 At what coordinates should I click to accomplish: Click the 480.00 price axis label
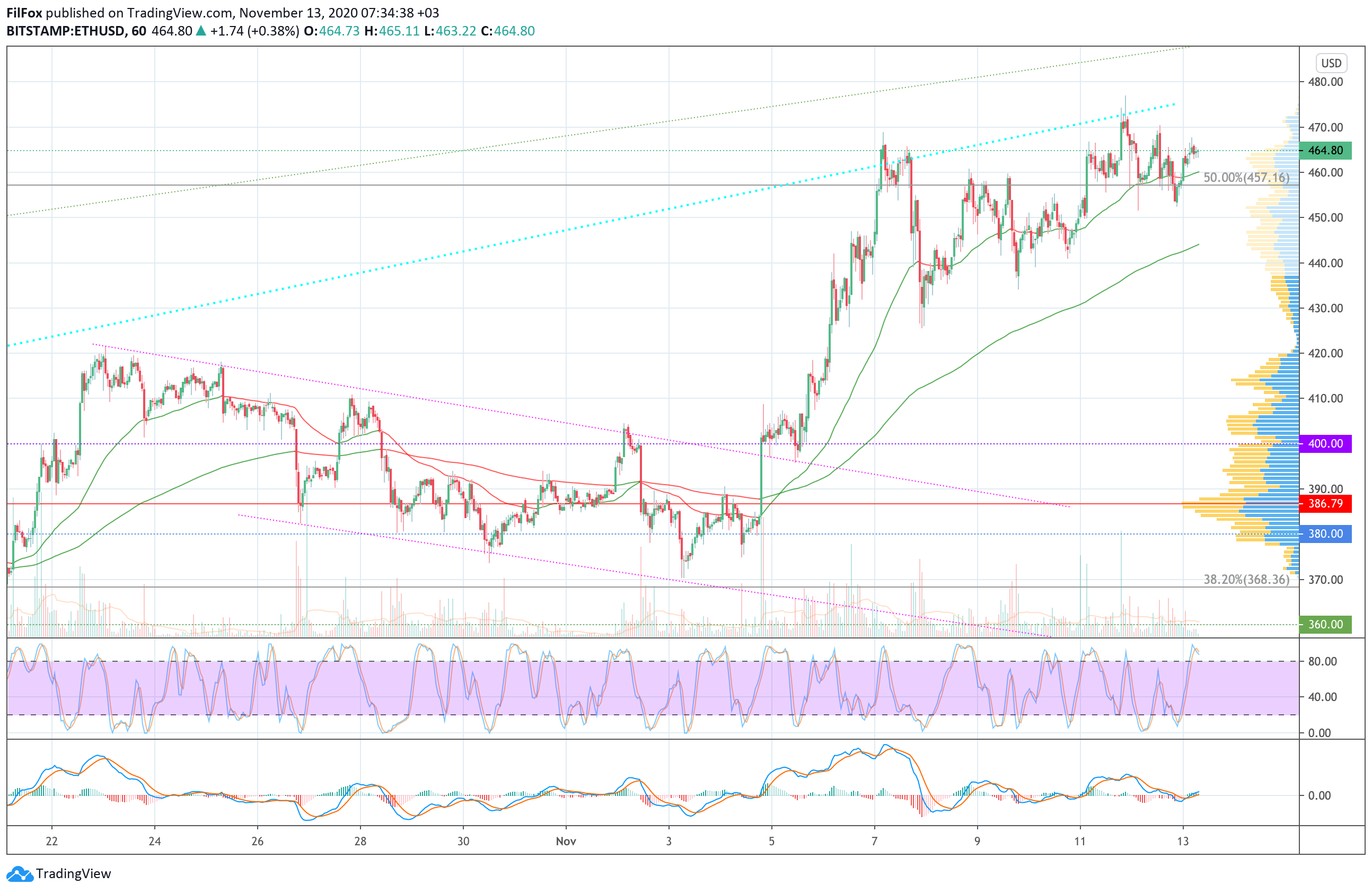(x=1325, y=82)
